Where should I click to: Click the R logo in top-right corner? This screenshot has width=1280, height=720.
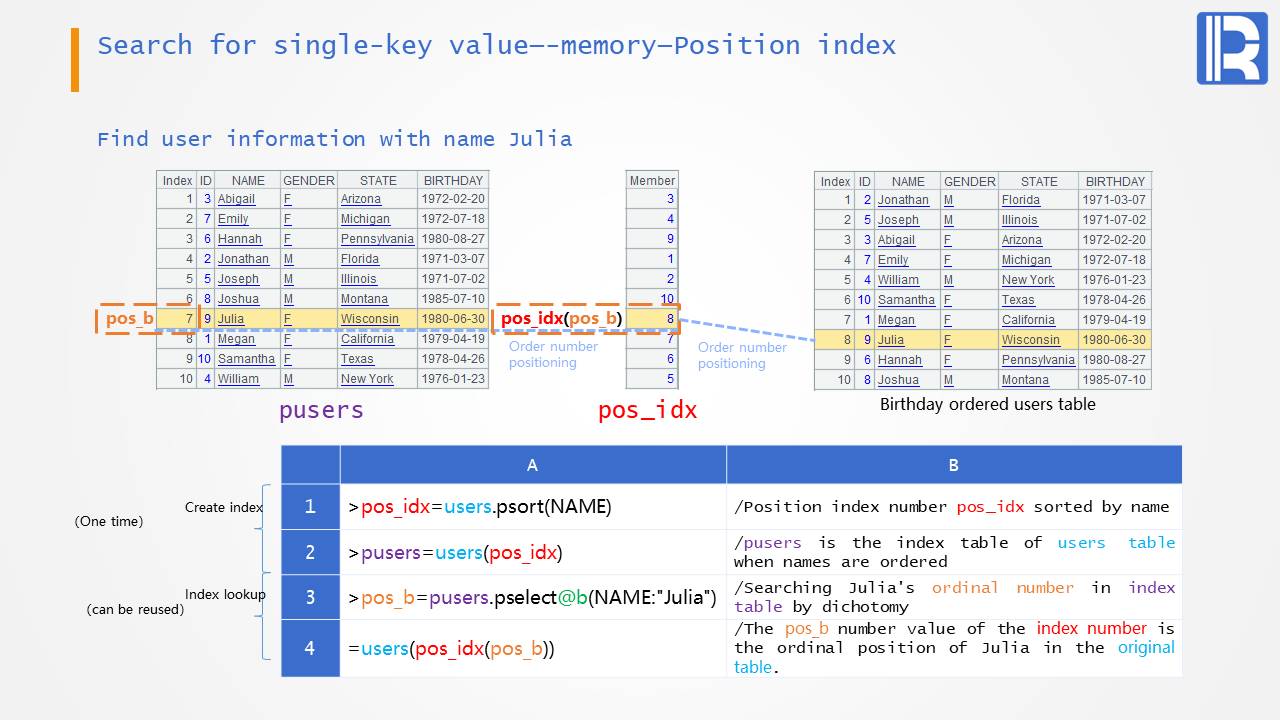tap(1231, 49)
